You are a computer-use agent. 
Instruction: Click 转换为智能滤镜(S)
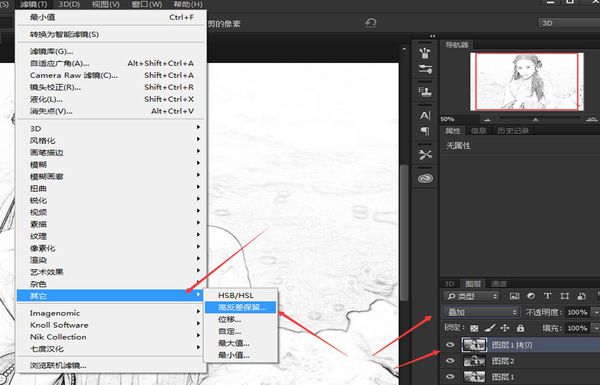(x=111, y=34)
